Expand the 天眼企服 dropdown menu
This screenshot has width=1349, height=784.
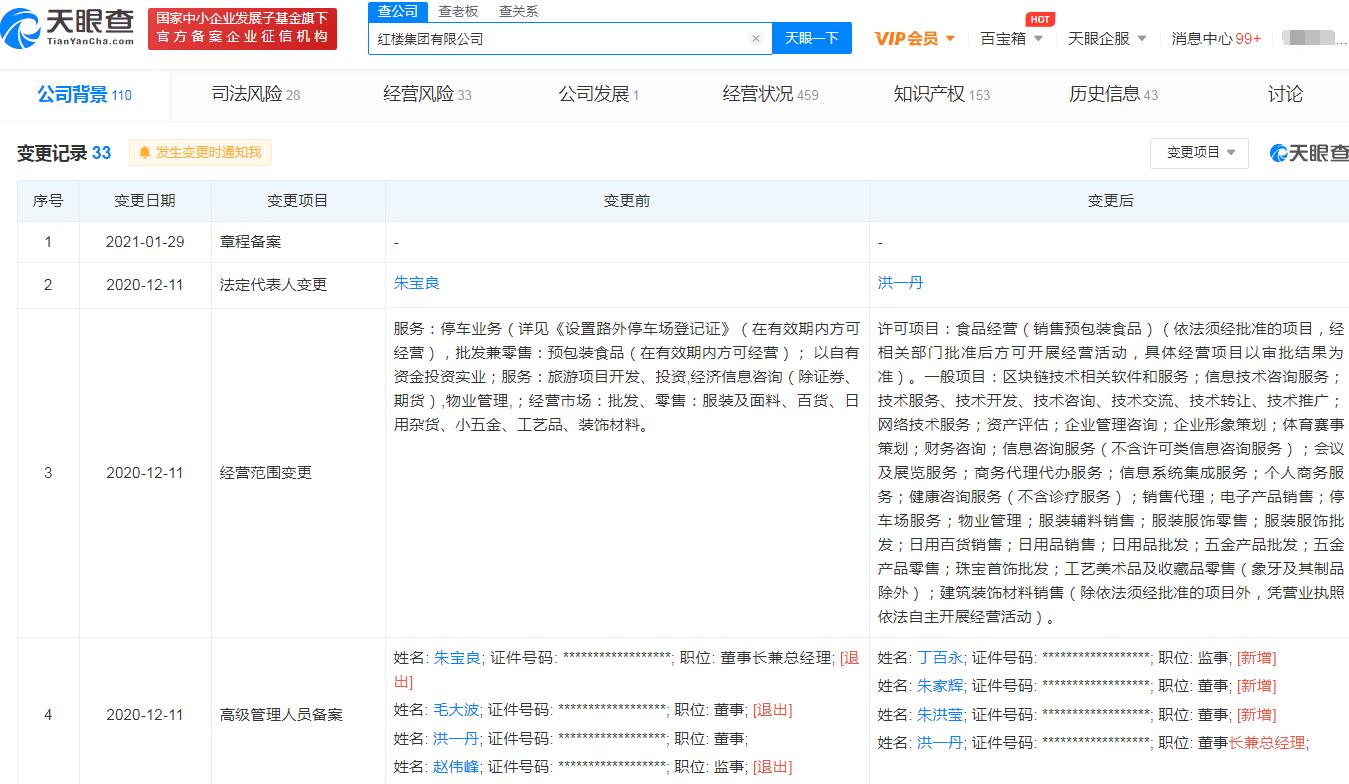click(x=1107, y=39)
